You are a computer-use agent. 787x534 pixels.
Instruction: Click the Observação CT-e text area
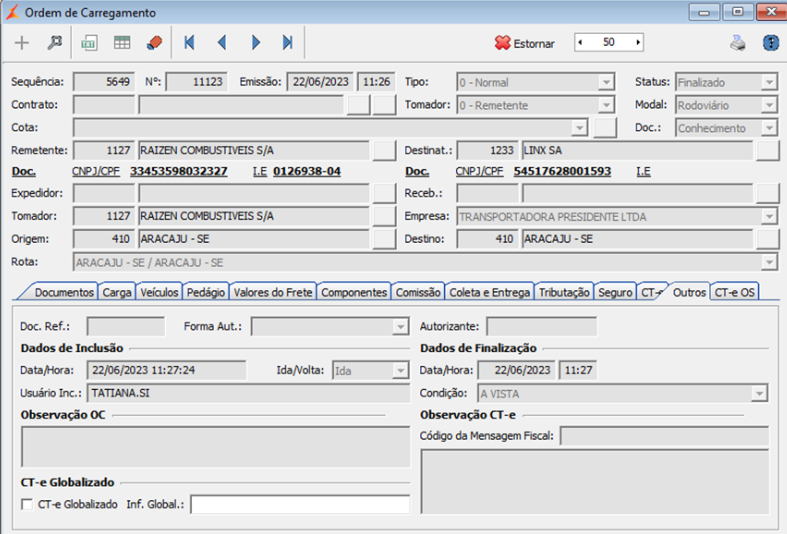tap(594, 482)
